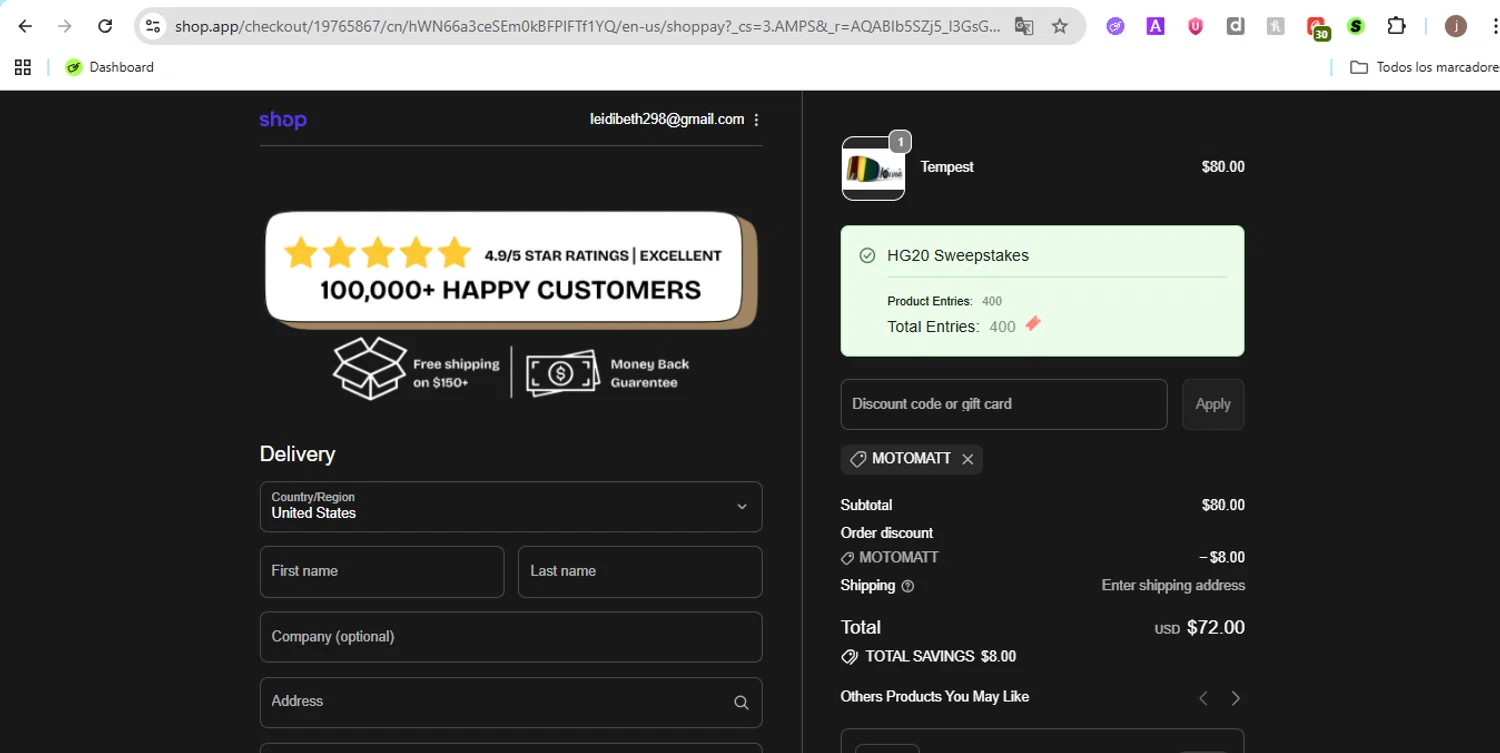Remove the MOTOMATT discount code
This screenshot has width=1500, height=753.
coord(967,459)
